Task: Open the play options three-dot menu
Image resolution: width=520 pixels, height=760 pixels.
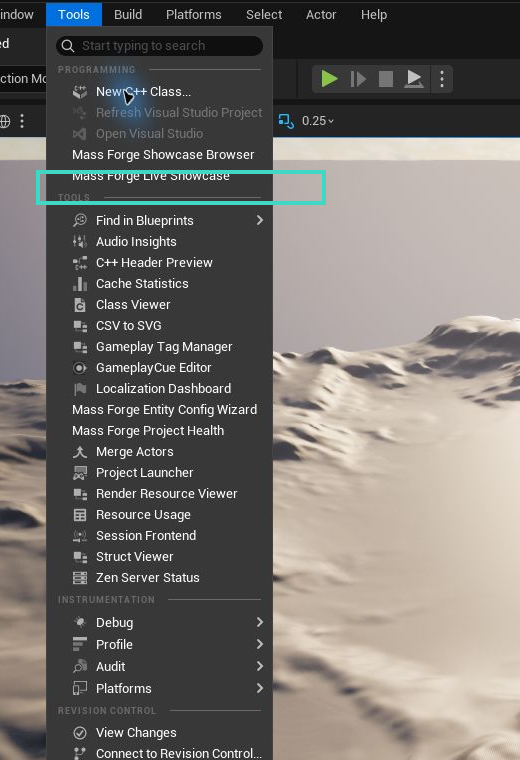Action: 442,79
